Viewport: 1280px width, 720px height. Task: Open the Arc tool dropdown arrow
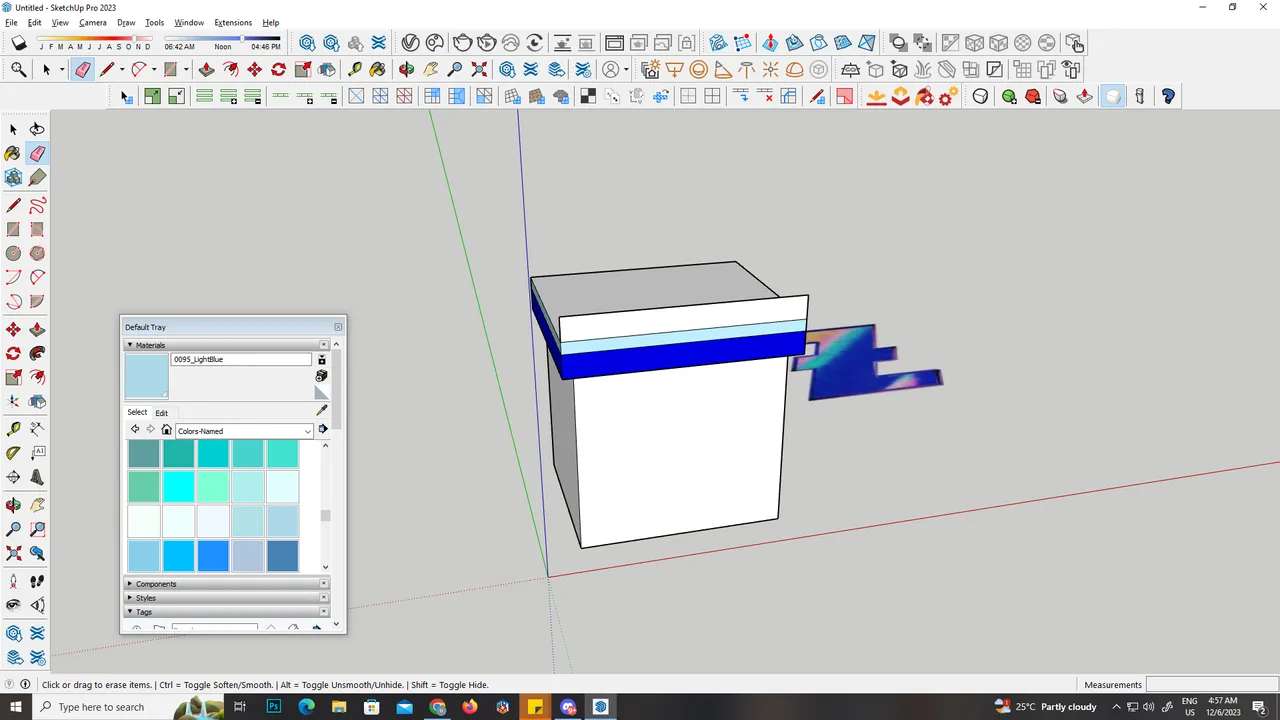pyautogui.click(x=154, y=69)
